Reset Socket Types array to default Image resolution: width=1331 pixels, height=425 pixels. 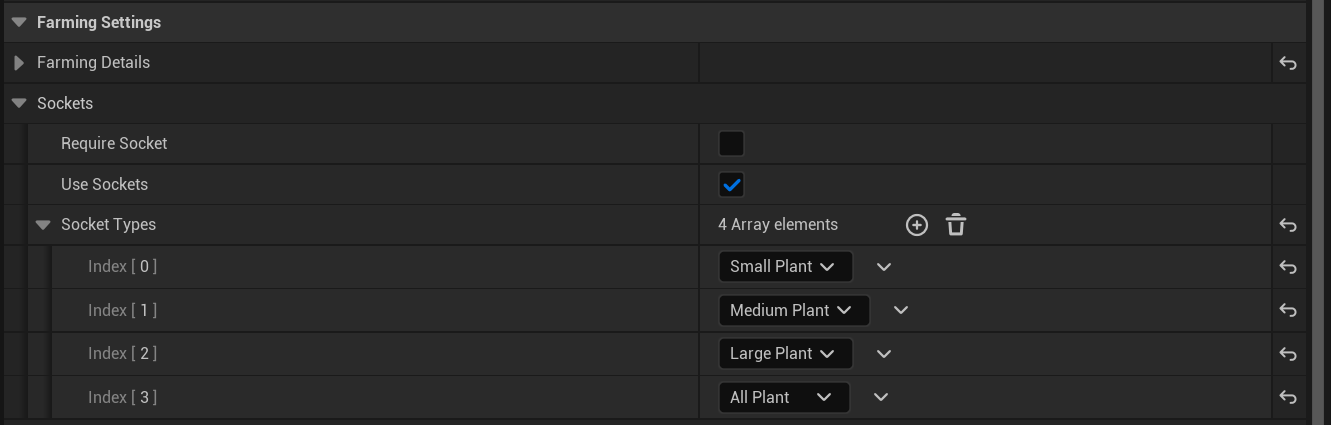pos(1288,225)
